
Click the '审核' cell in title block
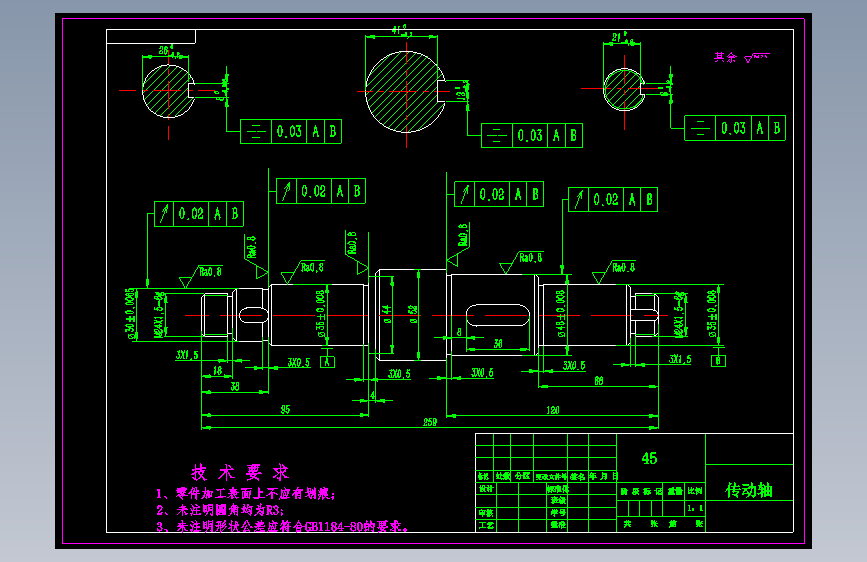coord(486,513)
